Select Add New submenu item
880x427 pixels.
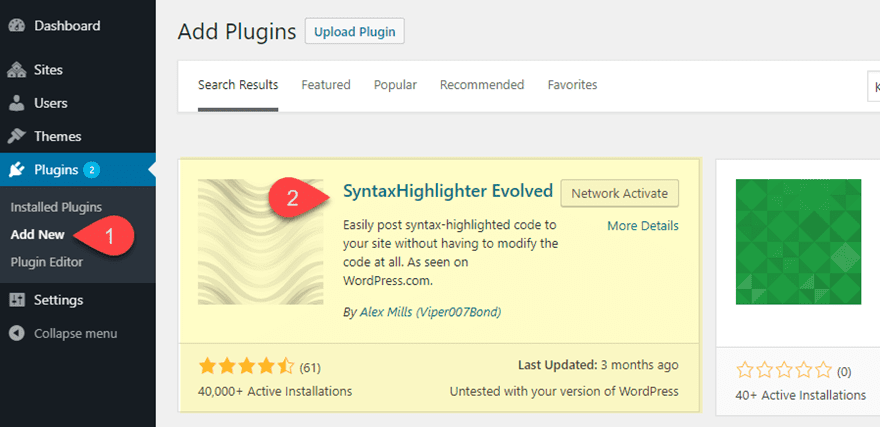click(38, 235)
